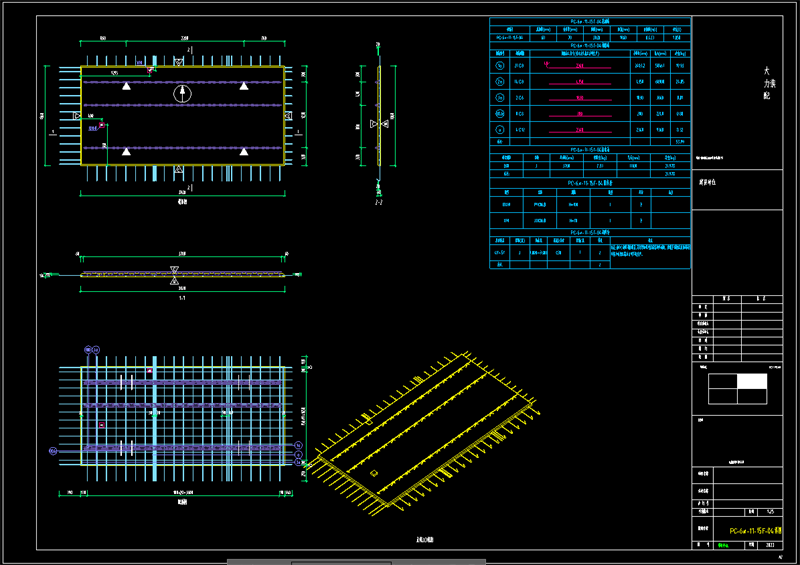Select fourth circled rebar mark in the rebar table
Viewport: 800px width, 565px height.
(x=500, y=113)
